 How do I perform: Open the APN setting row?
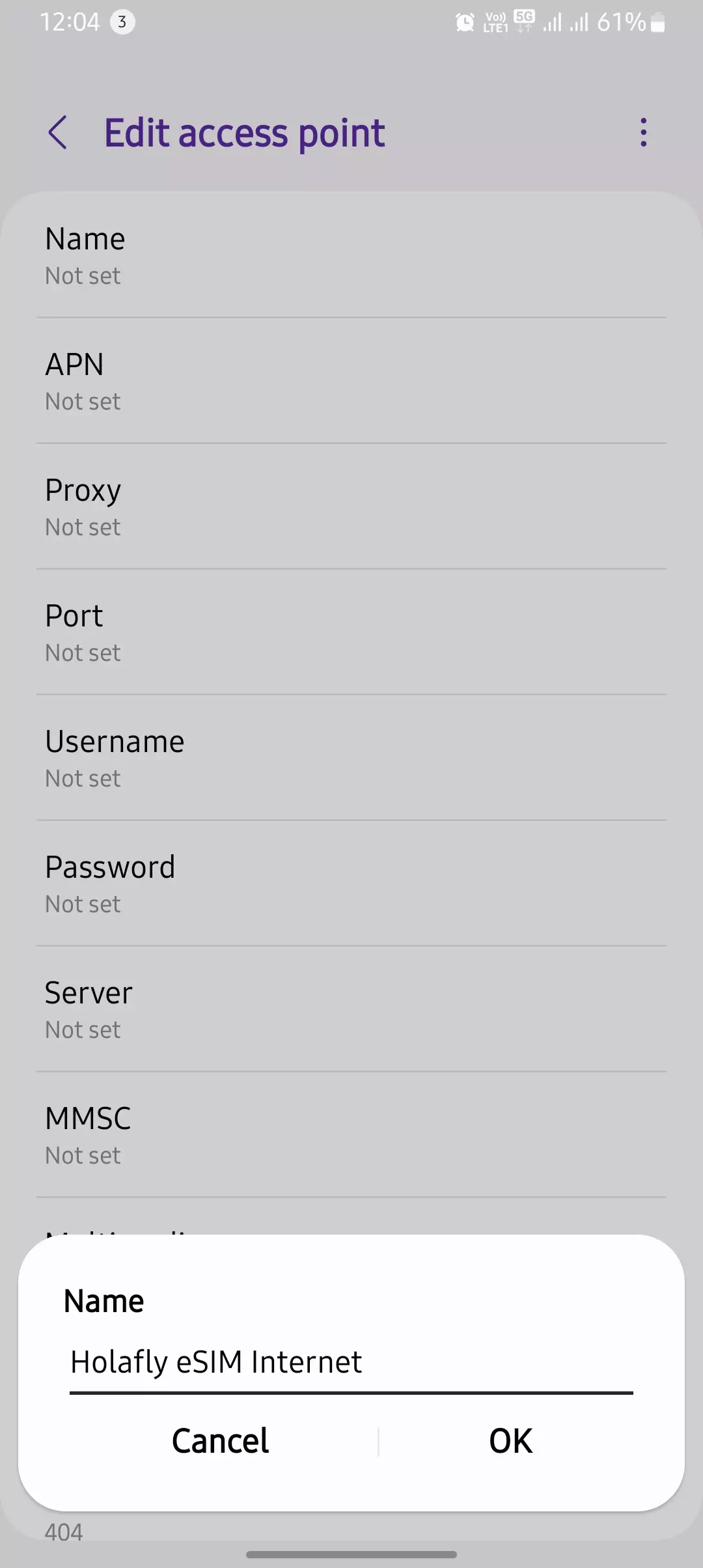(x=351, y=382)
